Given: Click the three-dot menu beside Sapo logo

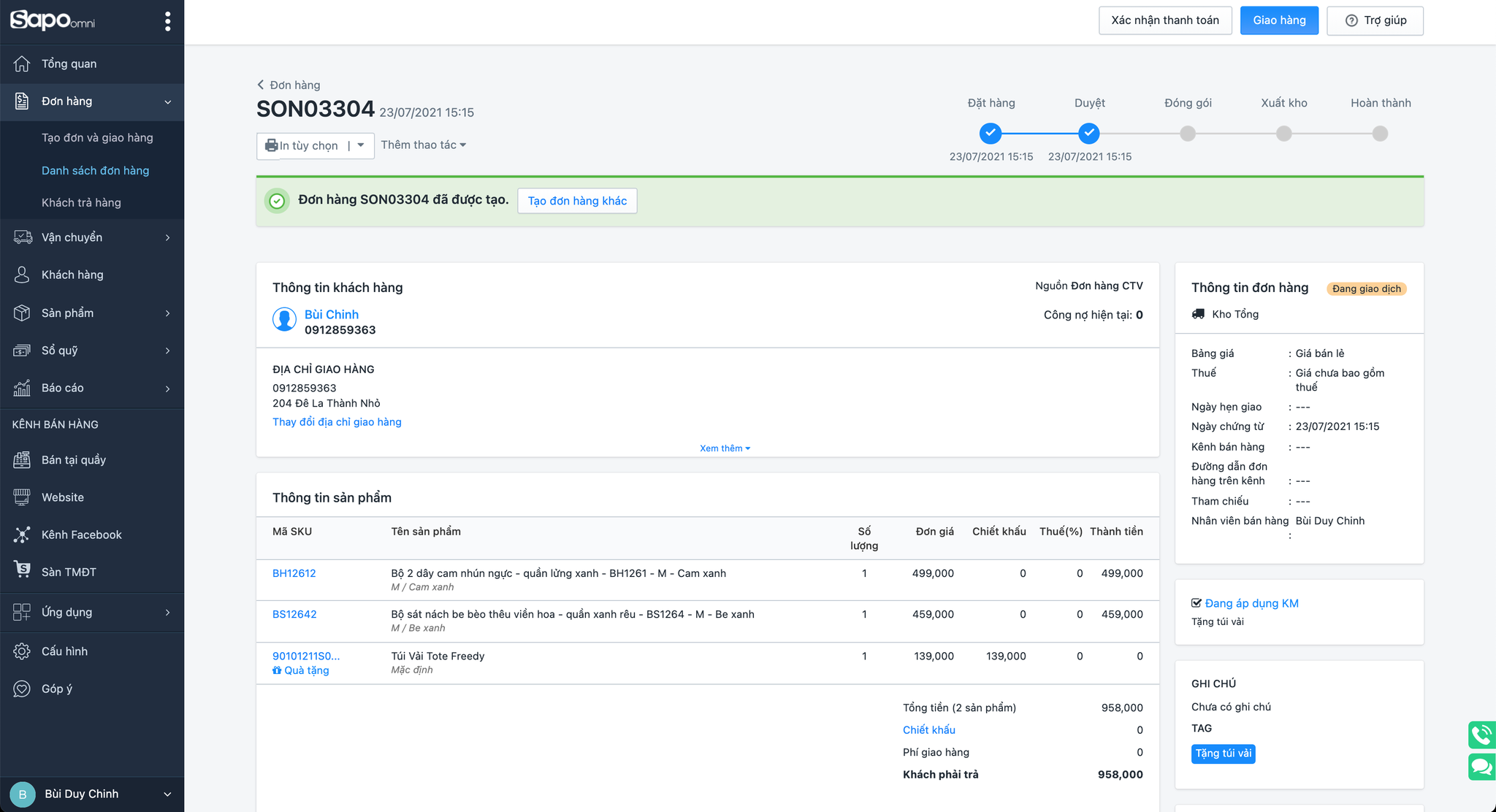Looking at the screenshot, I should tap(168, 21).
